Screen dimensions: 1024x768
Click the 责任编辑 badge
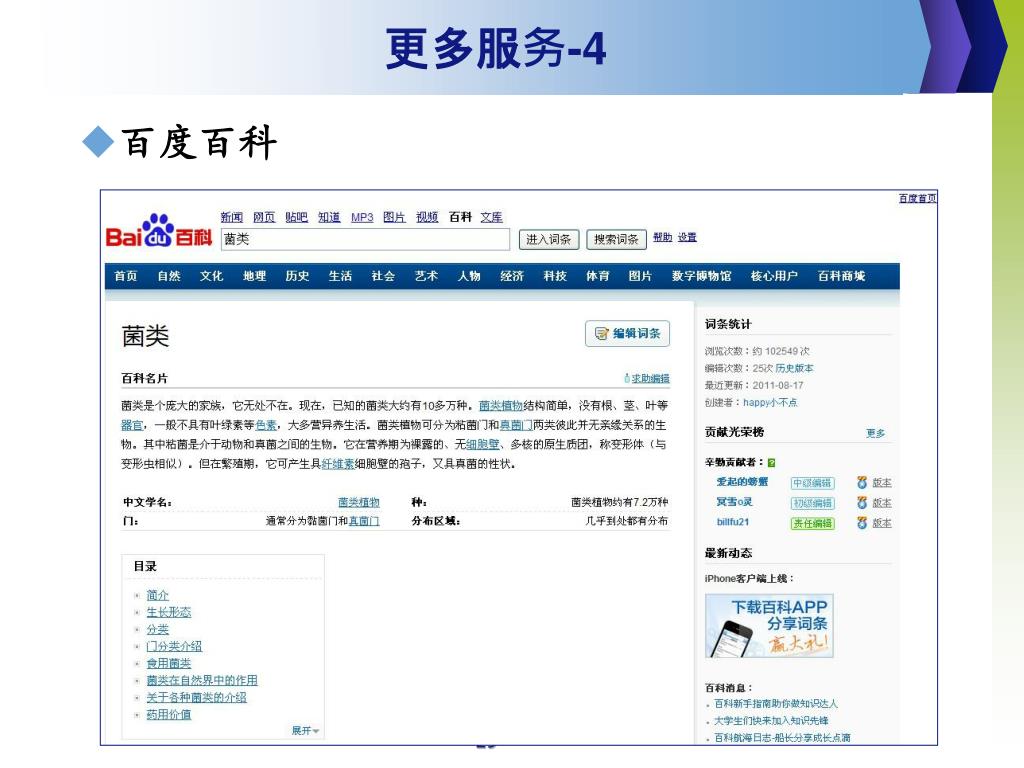tap(812, 524)
